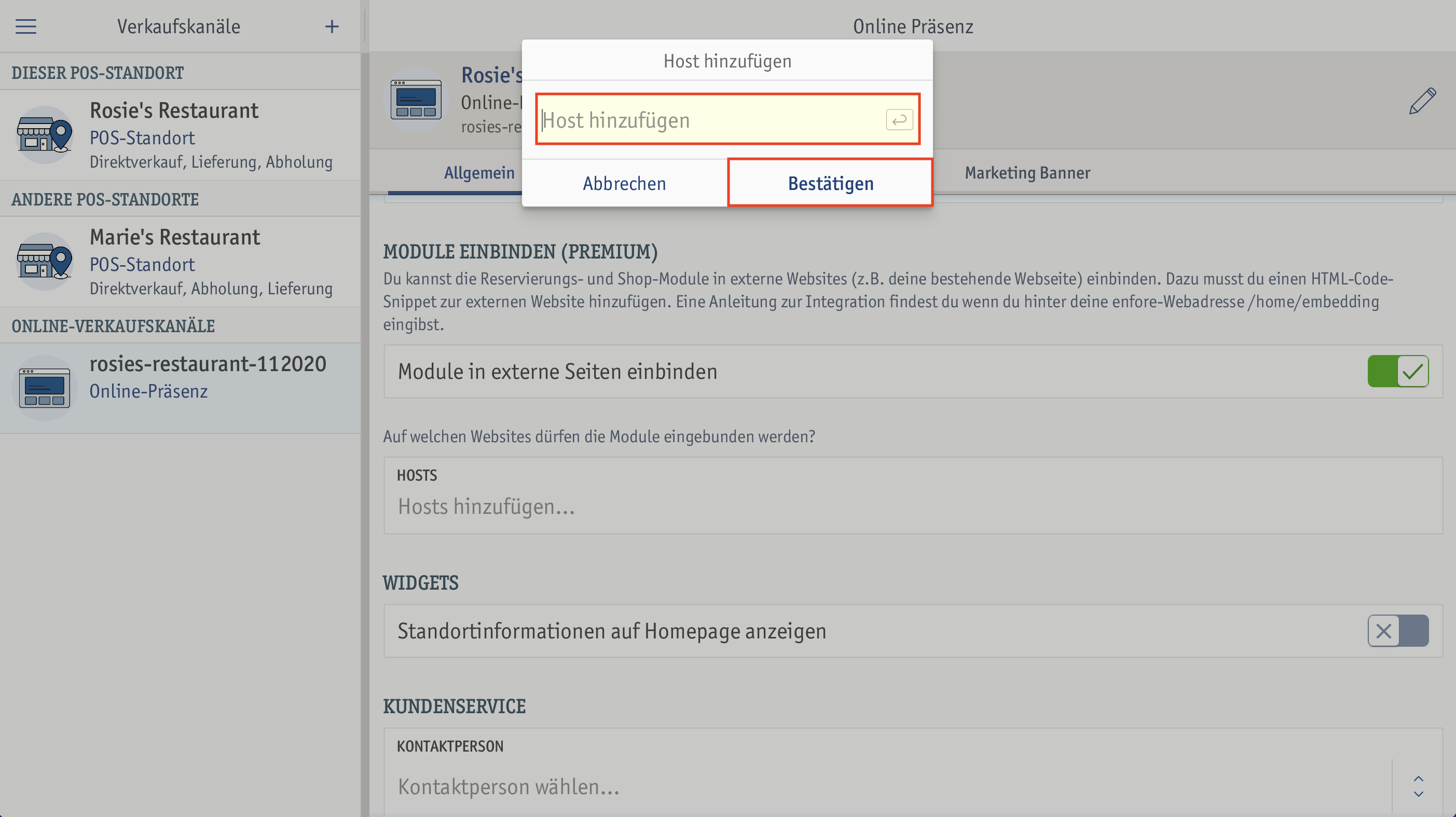Screen dimensions: 1456x817
Task: Click the return-key icon in the host field
Action: click(x=899, y=120)
